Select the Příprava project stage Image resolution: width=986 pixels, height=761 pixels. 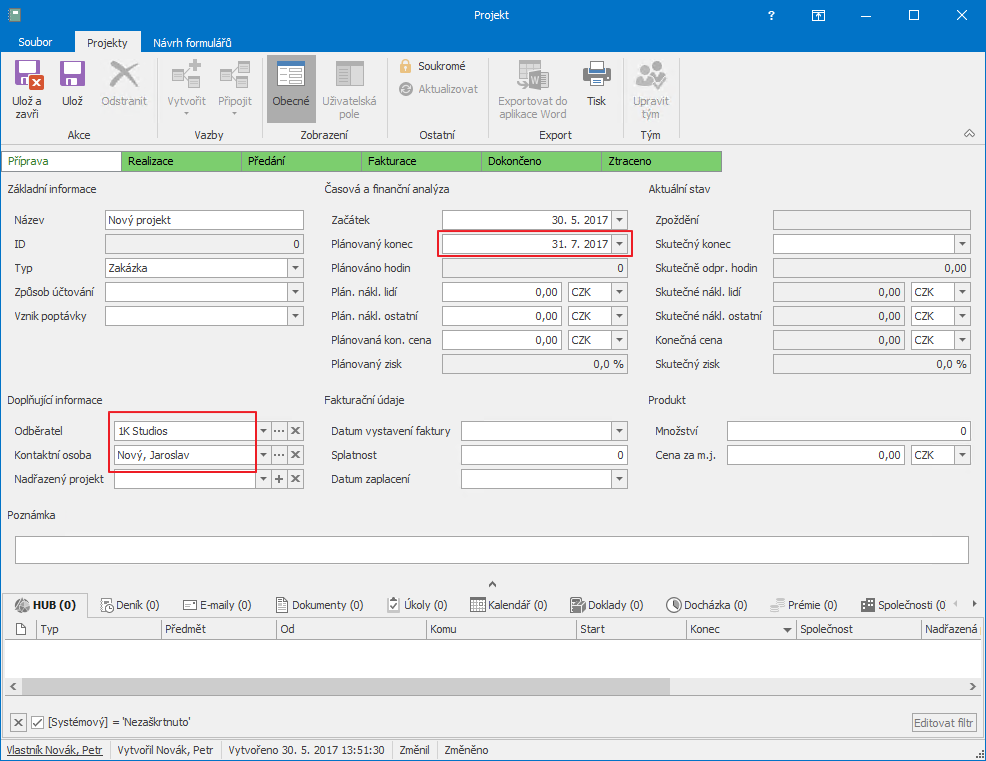tap(61, 161)
